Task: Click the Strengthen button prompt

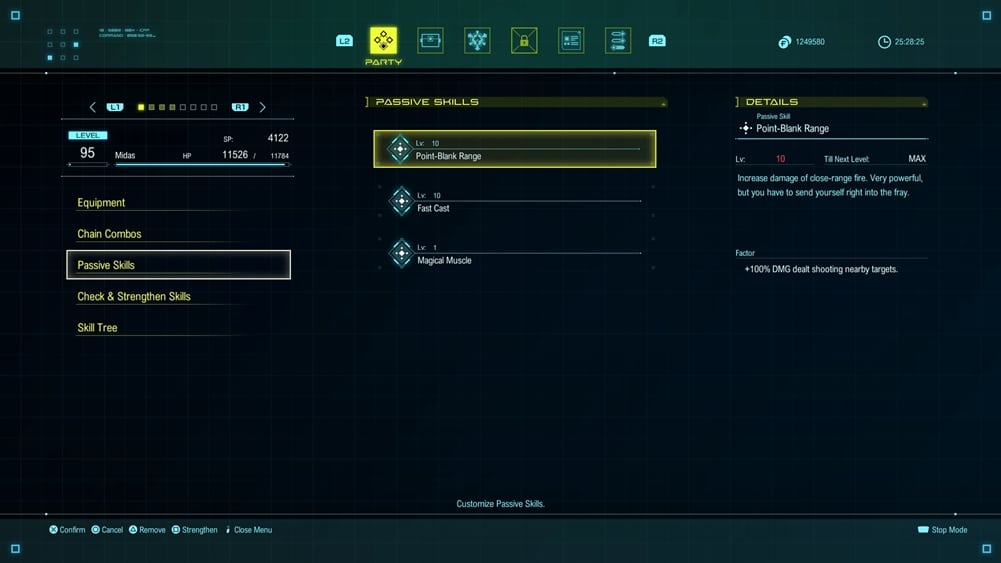Action: (x=195, y=530)
